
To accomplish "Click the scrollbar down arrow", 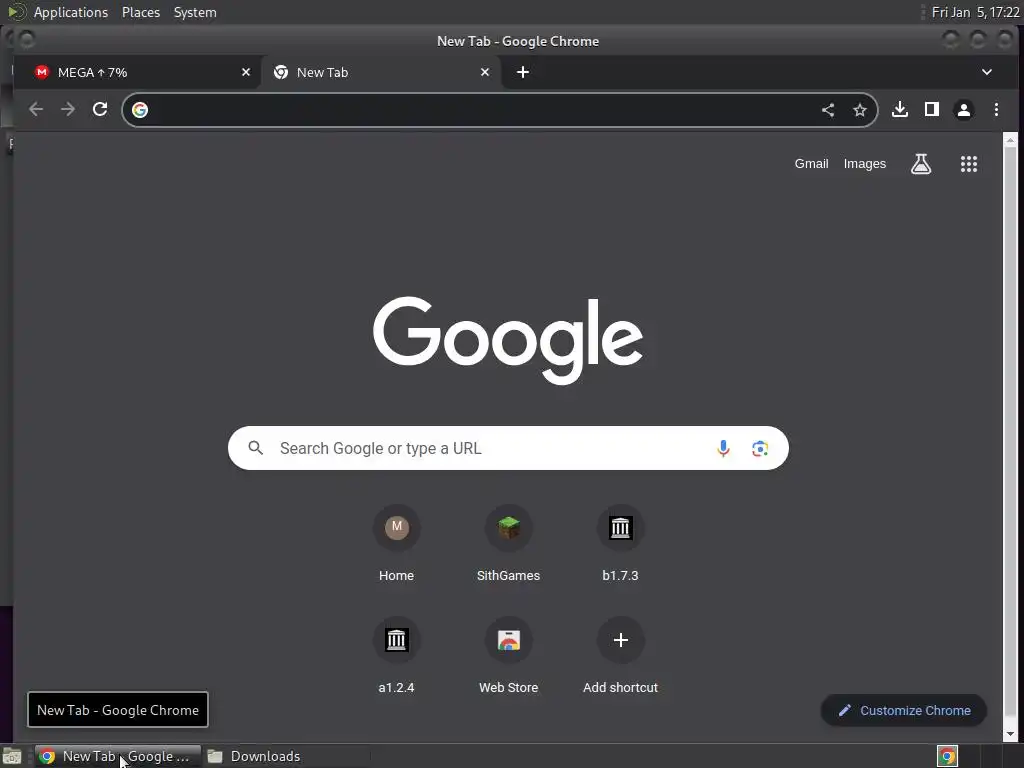I will point(1010,734).
